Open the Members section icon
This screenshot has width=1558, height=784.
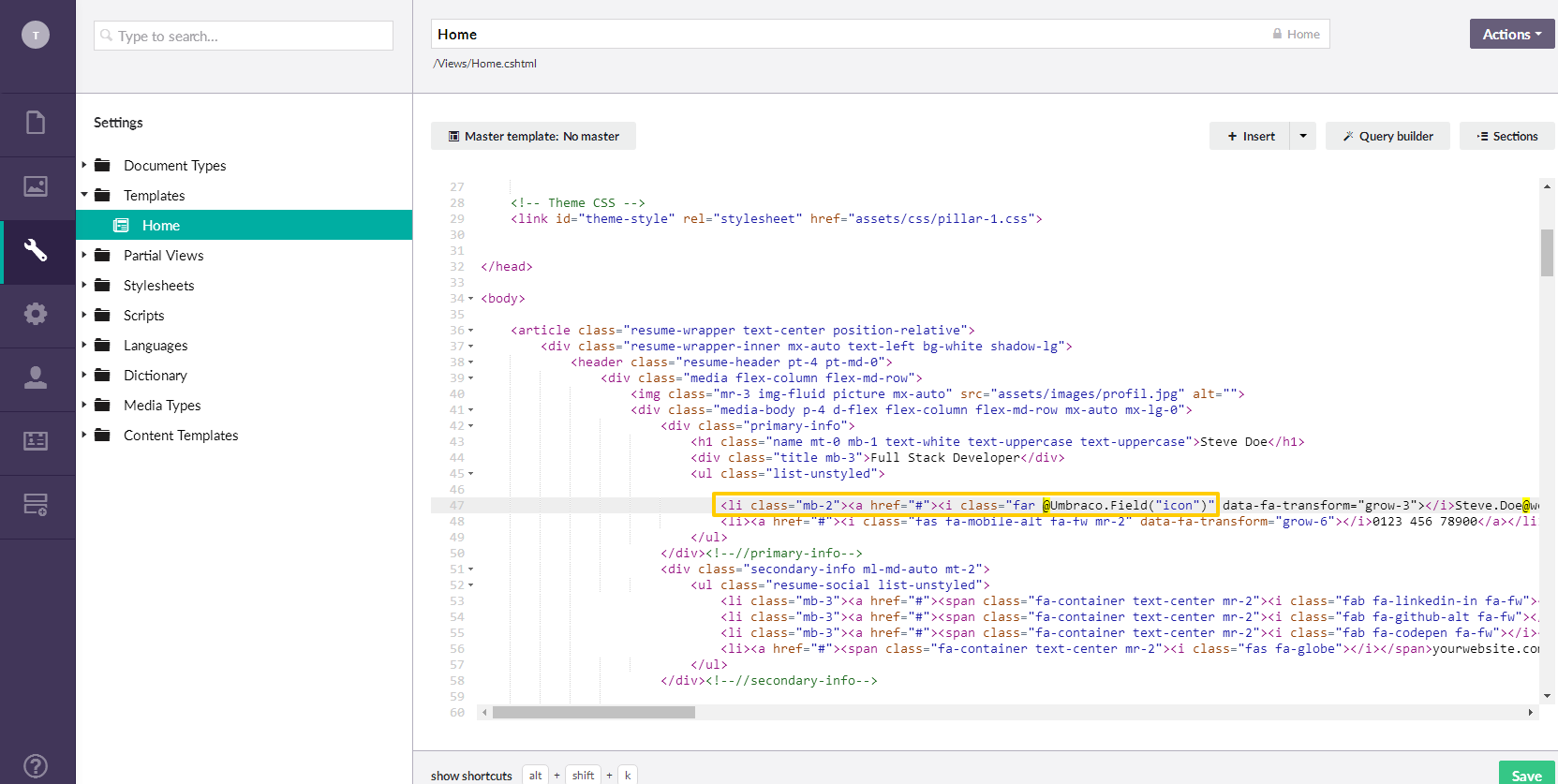coord(36,441)
